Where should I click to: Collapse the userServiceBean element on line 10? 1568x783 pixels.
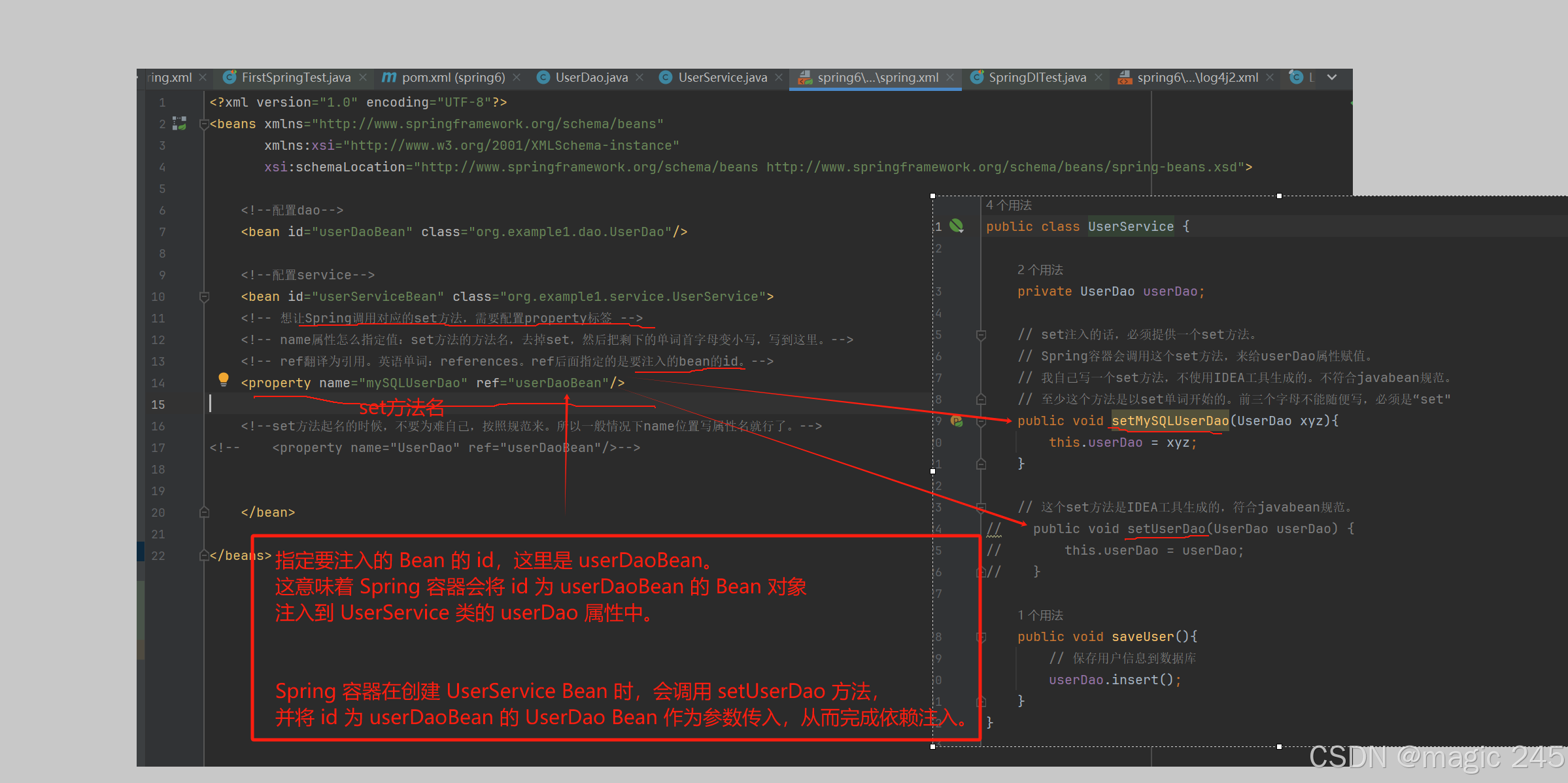click(204, 297)
